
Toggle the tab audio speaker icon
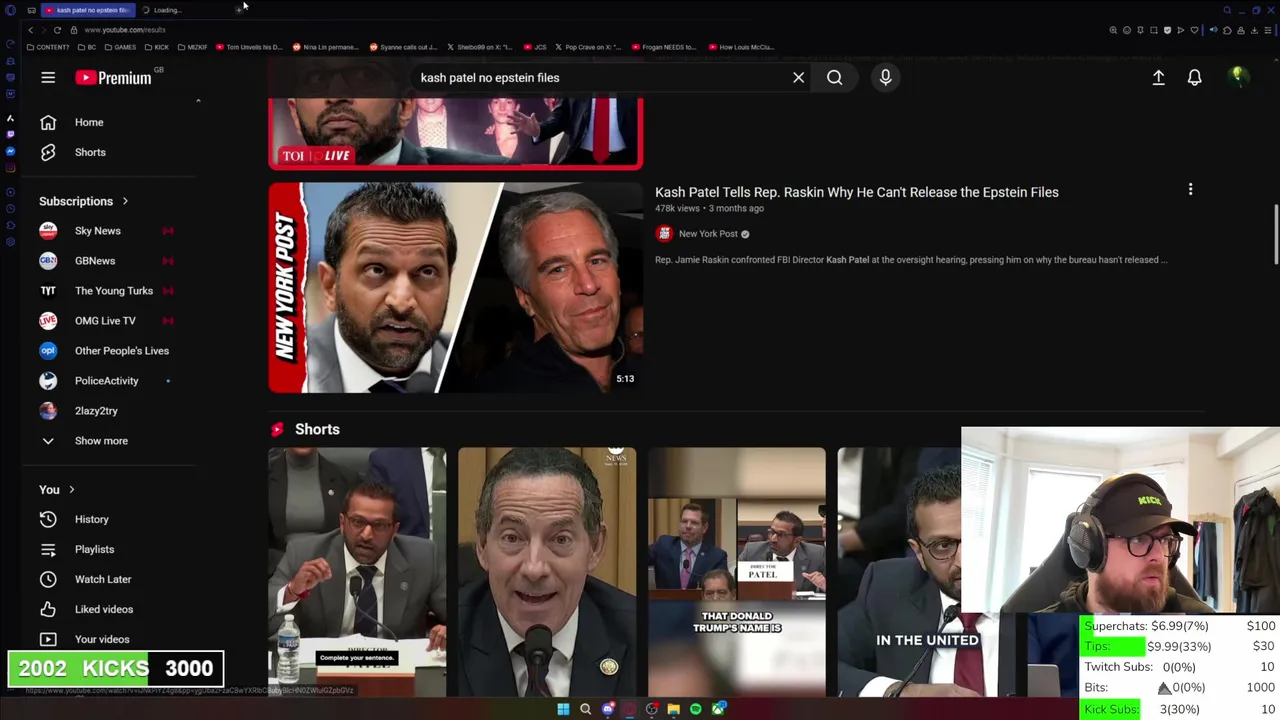click(1214, 30)
